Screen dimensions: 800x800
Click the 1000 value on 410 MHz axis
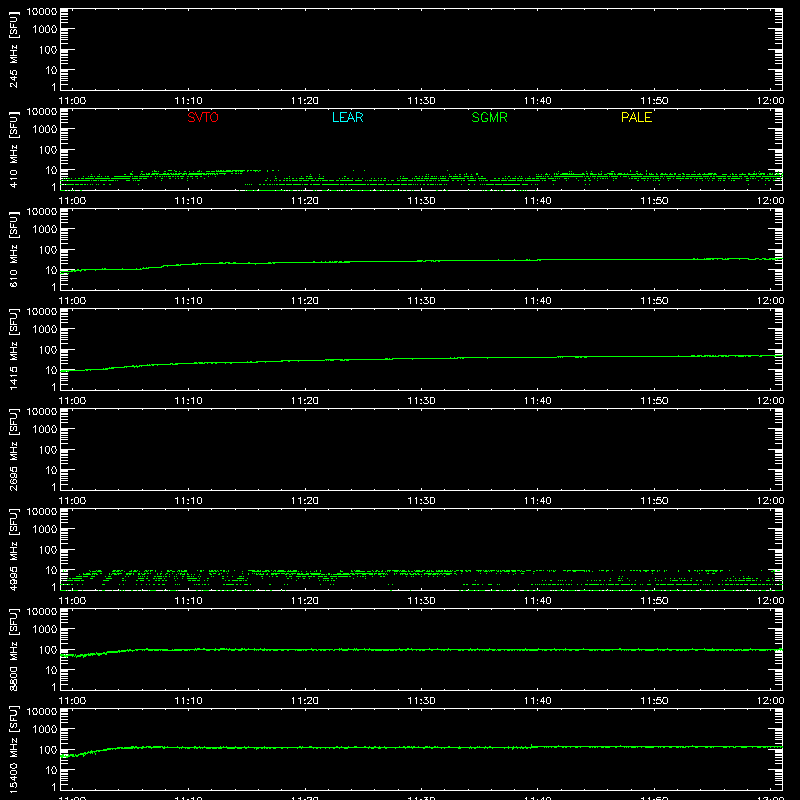[x=45, y=130]
